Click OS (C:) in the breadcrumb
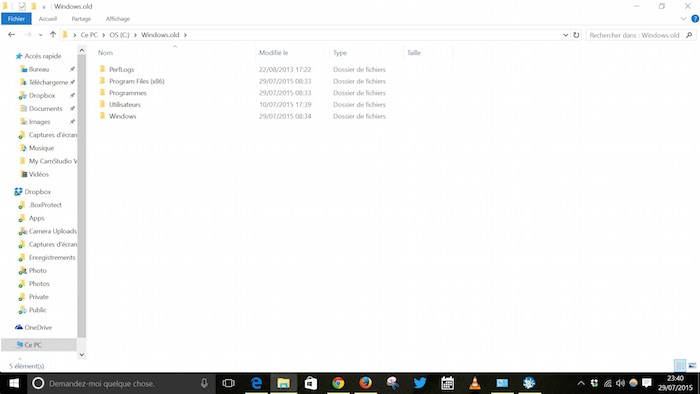Image resolution: width=700 pixels, height=394 pixels. [119, 35]
